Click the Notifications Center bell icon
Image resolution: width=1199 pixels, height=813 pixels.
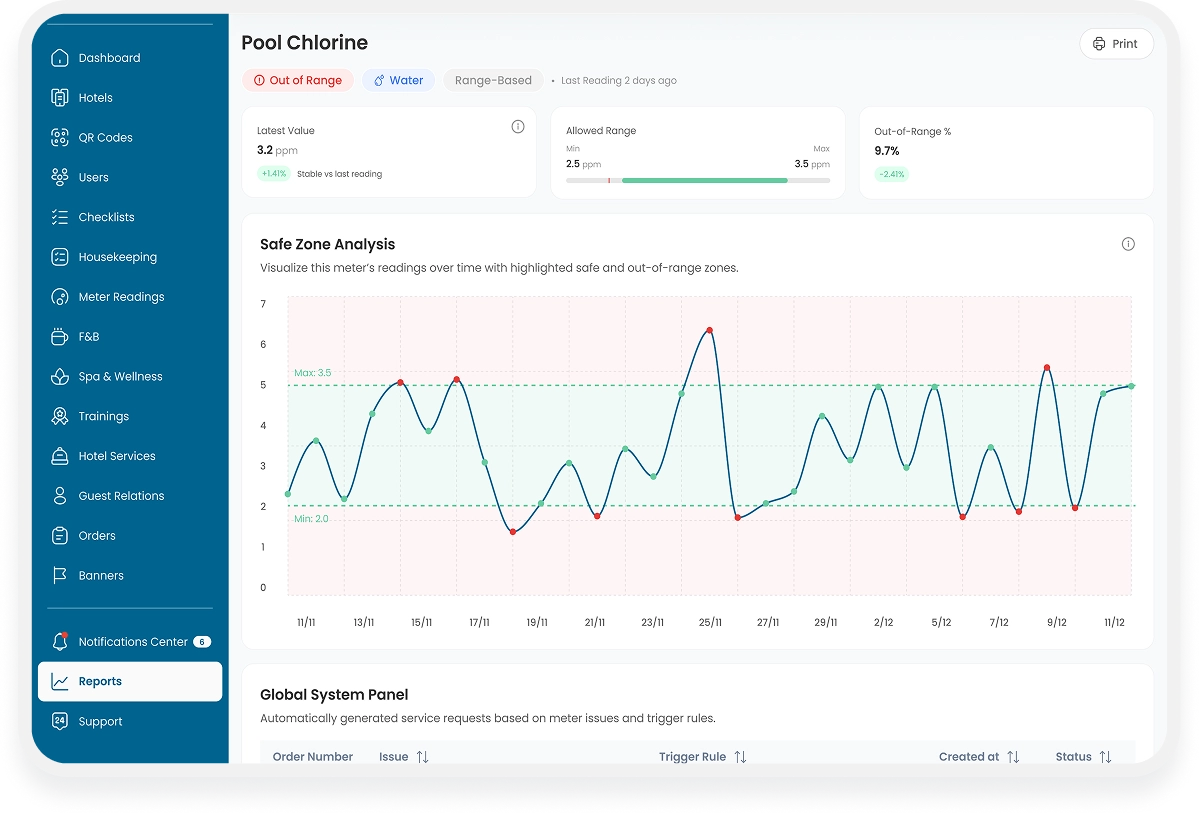point(60,642)
